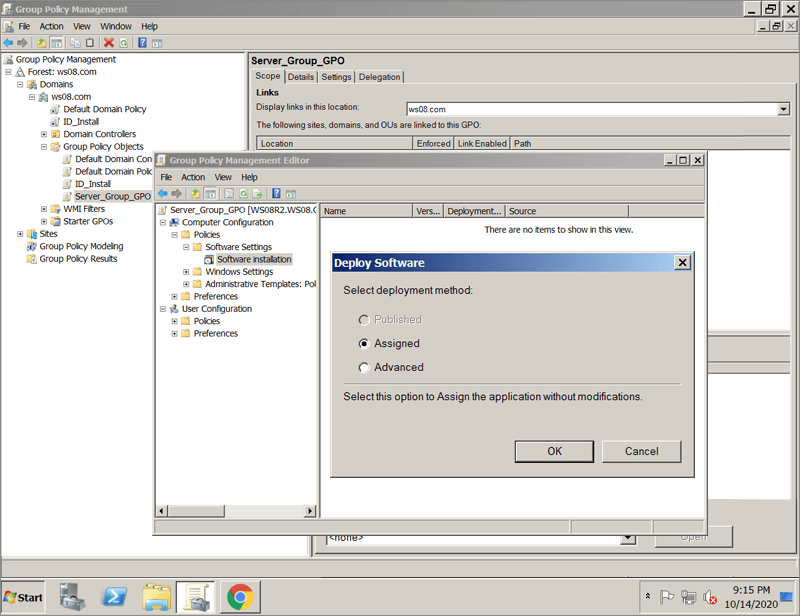Click volume icon in system tray
800x616 pixels.
pos(710,597)
